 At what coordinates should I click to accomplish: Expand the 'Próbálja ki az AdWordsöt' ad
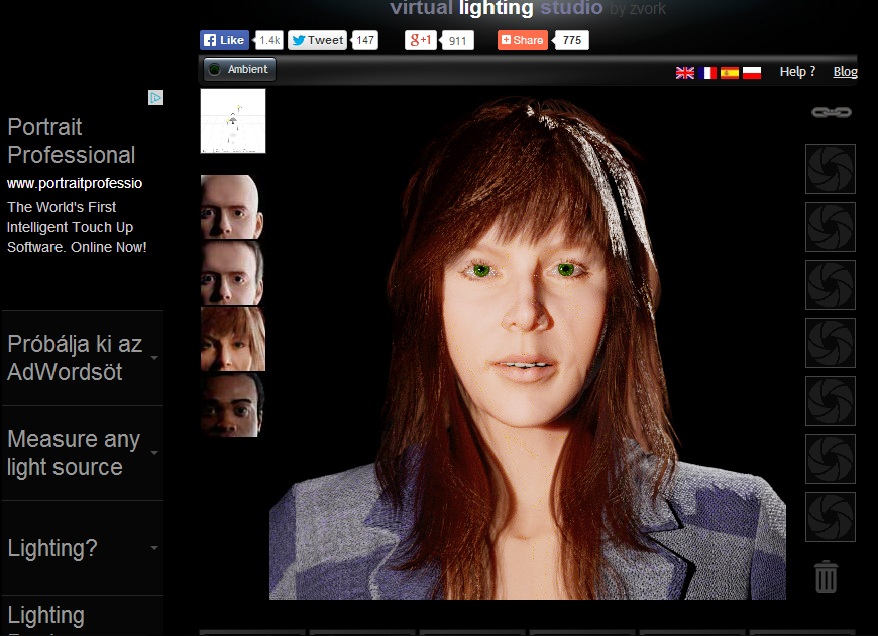[x=82, y=358]
